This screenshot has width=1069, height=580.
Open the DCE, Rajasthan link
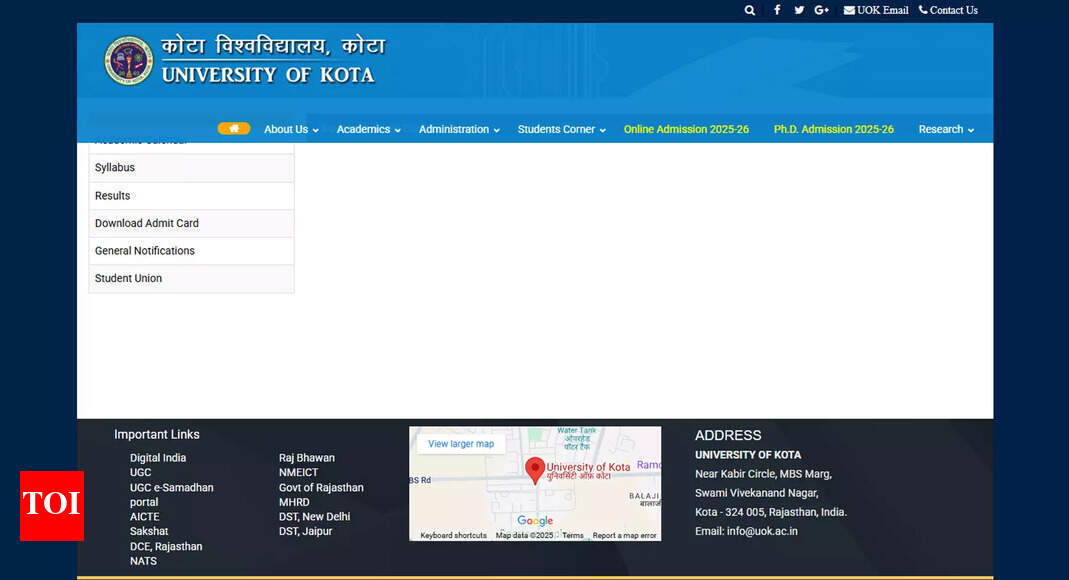(166, 547)
